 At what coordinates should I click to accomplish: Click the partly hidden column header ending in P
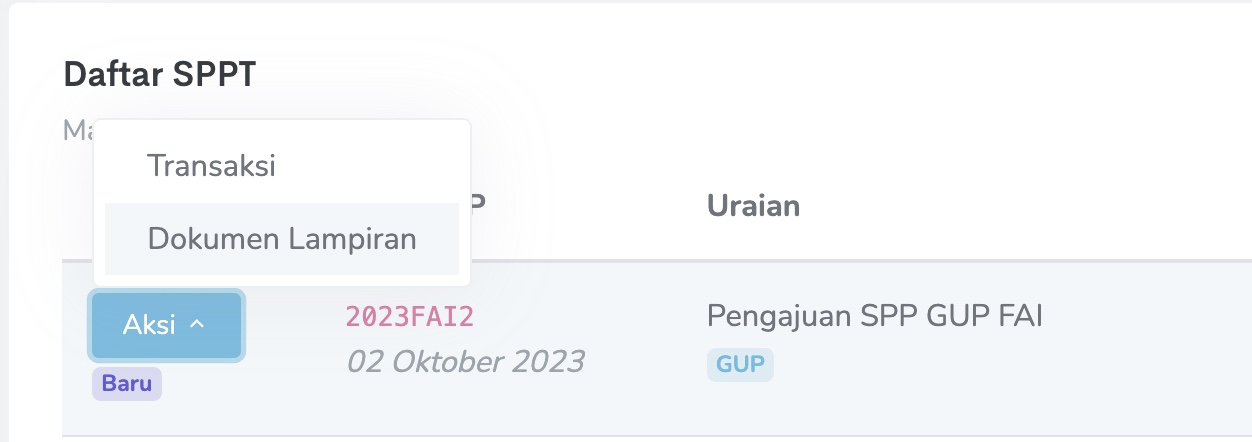point(477,204)
